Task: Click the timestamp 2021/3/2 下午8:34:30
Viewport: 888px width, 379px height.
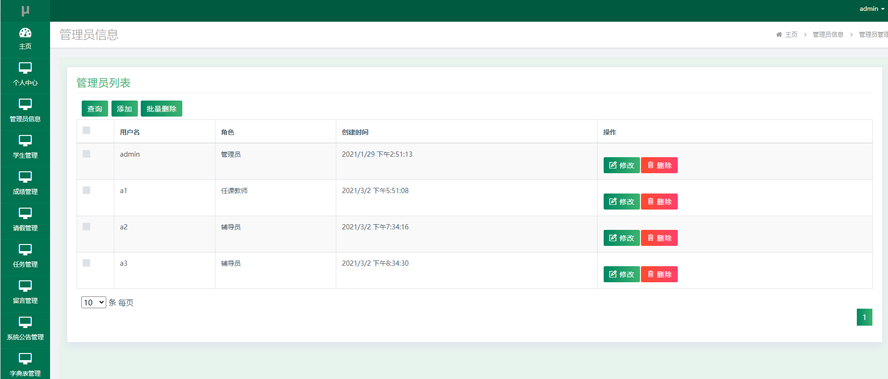Action: point(375,263)
